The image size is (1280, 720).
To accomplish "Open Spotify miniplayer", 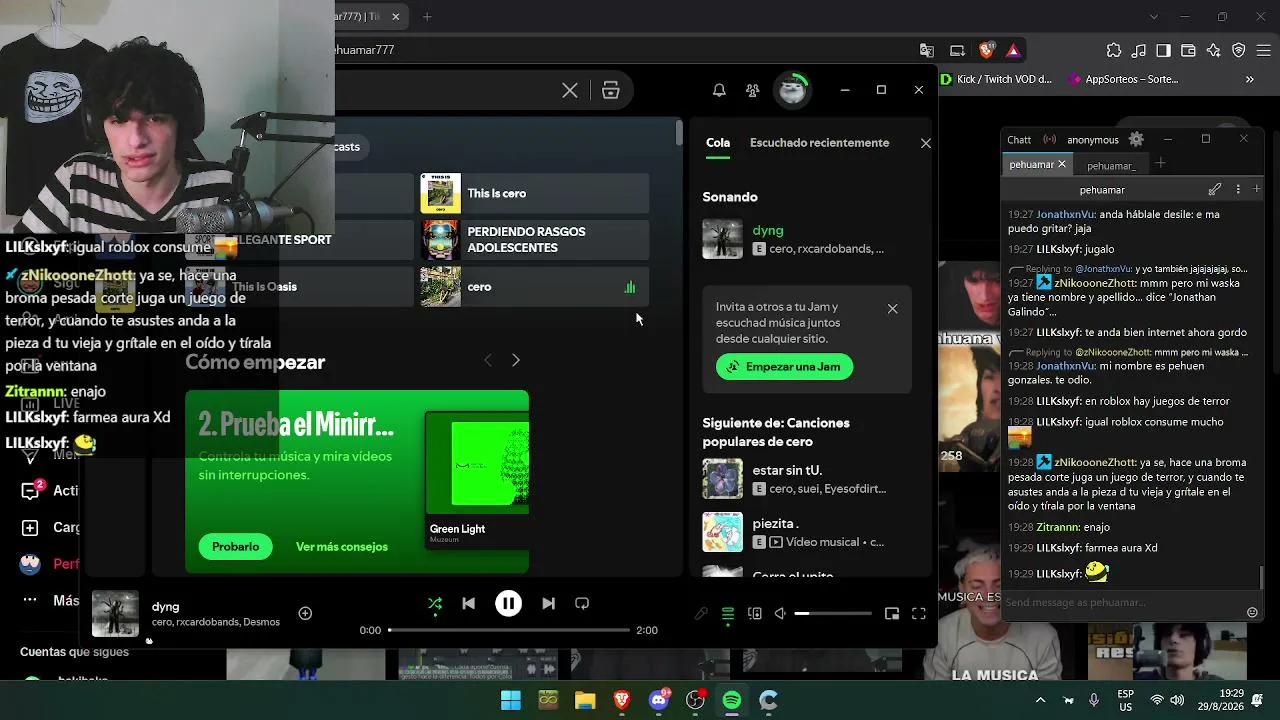I will [x=892, y=614].
